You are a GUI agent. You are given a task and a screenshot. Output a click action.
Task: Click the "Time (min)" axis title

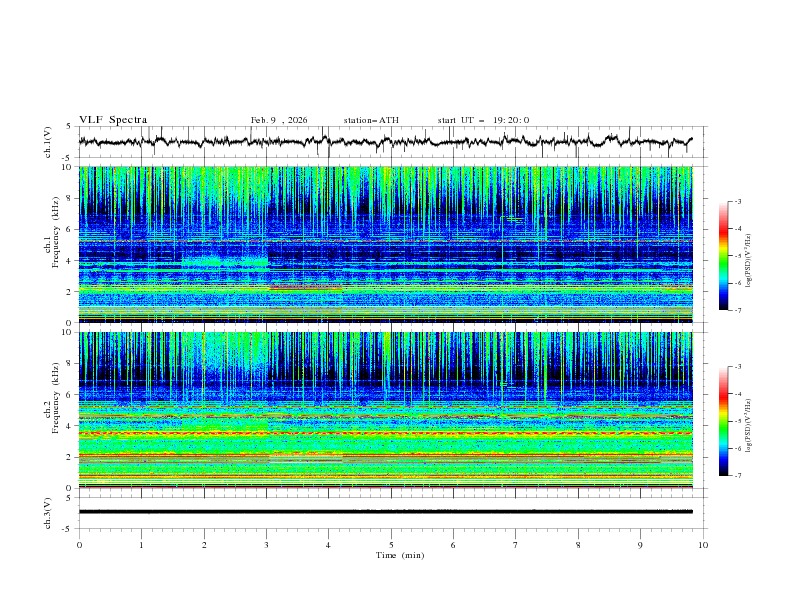[x=400, y=555]
